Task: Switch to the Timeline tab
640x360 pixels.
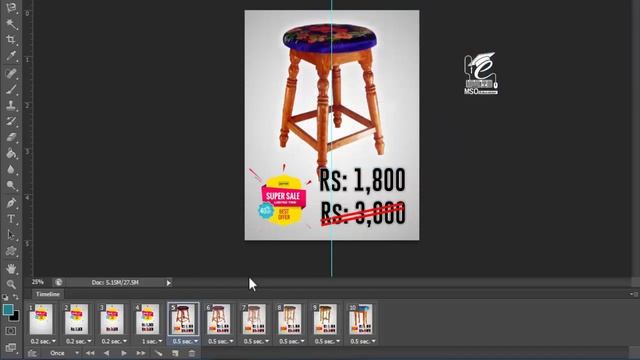Action: pos(47,294)
